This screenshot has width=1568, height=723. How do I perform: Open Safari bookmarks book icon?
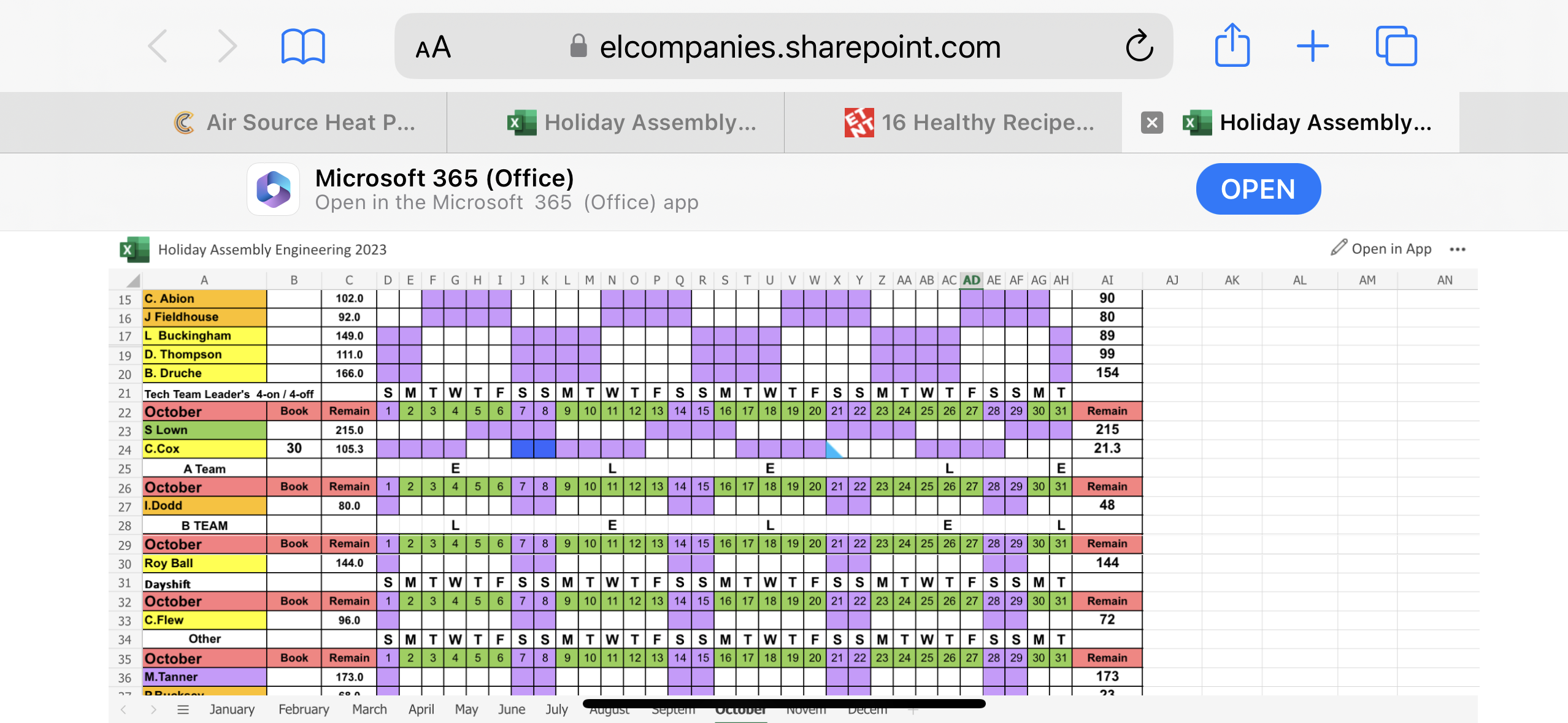coord(303,47)
